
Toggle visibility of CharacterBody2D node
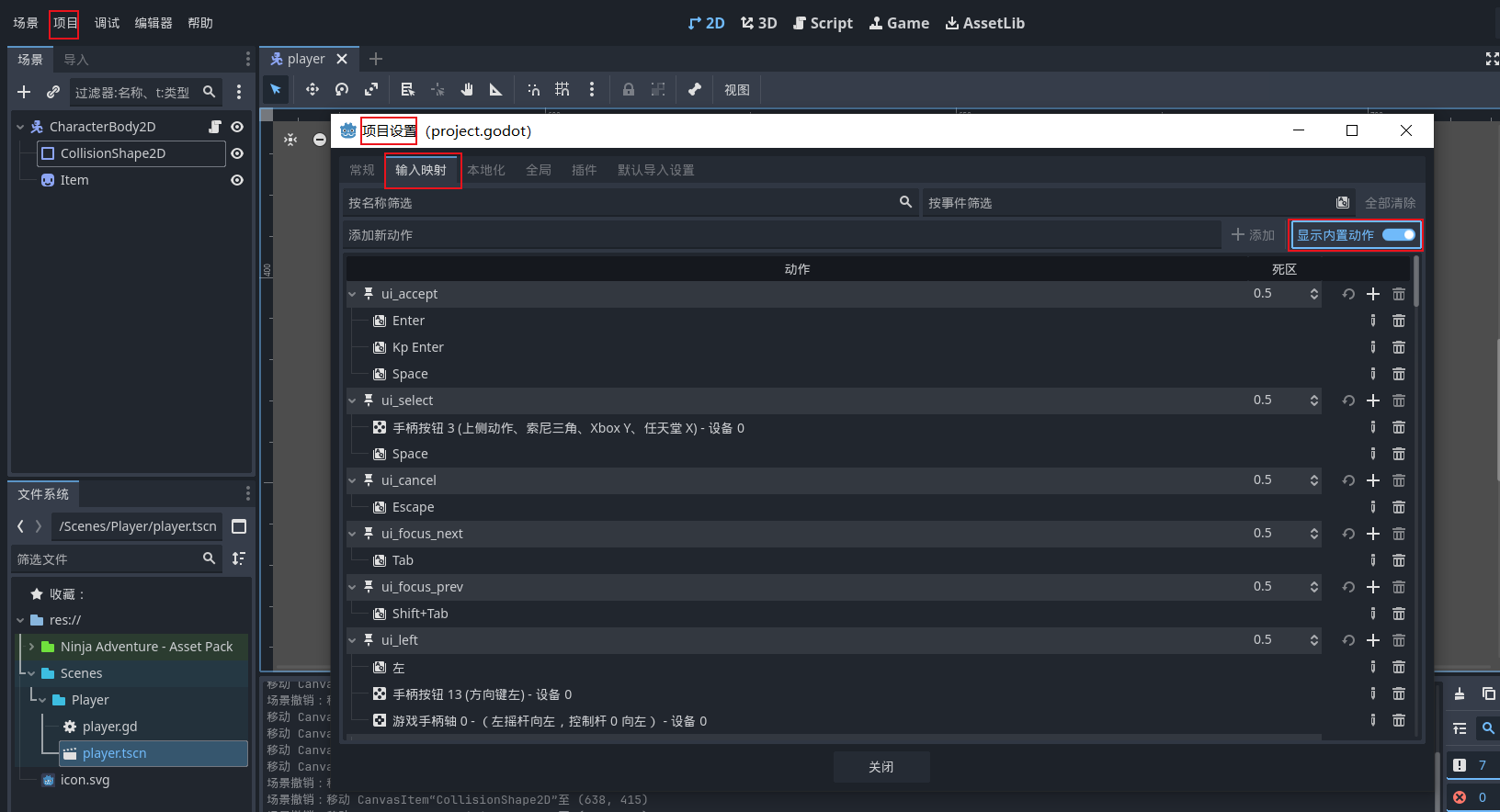237,127
